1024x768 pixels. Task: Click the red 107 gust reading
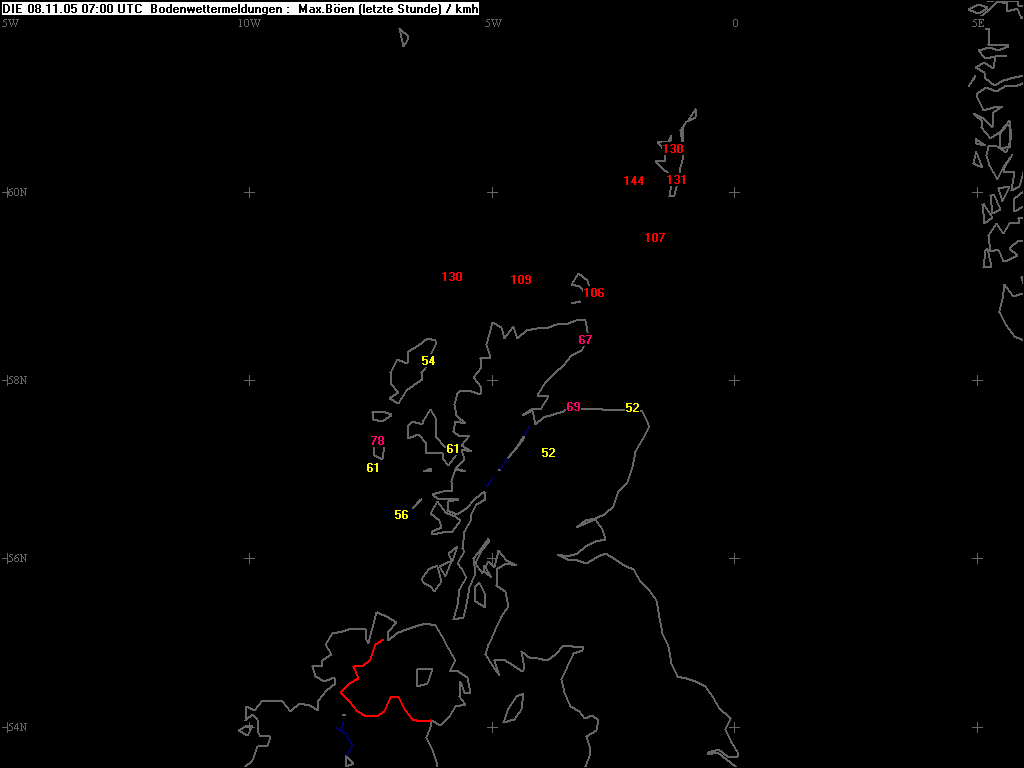click(x=654, y=238)
